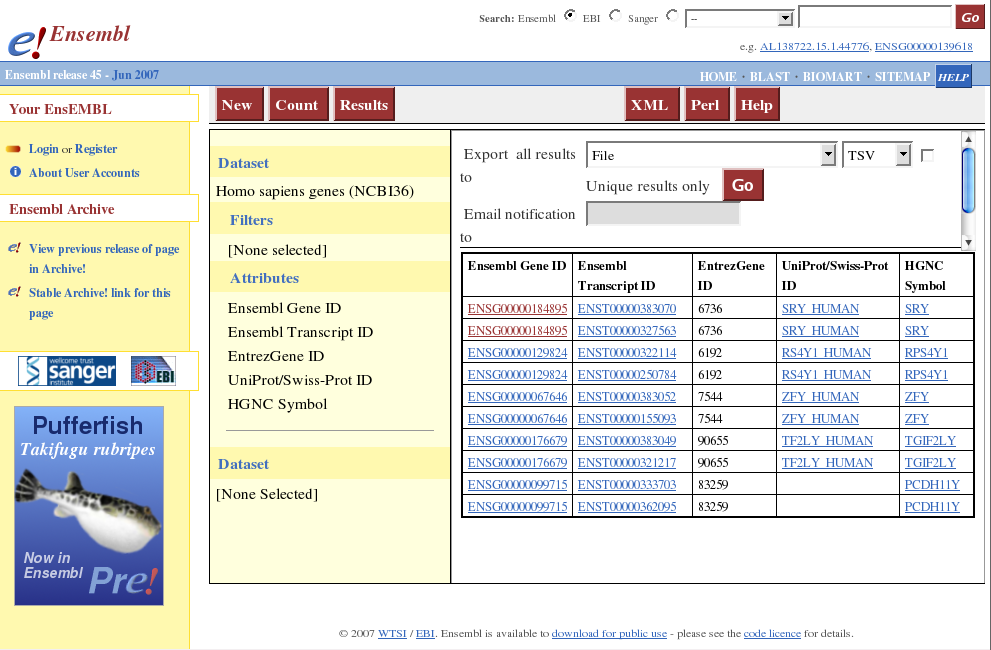Click the export panel vertical scrollbar
The height and width of the screenshot is (650, 991).
click(x=967, y=190)
